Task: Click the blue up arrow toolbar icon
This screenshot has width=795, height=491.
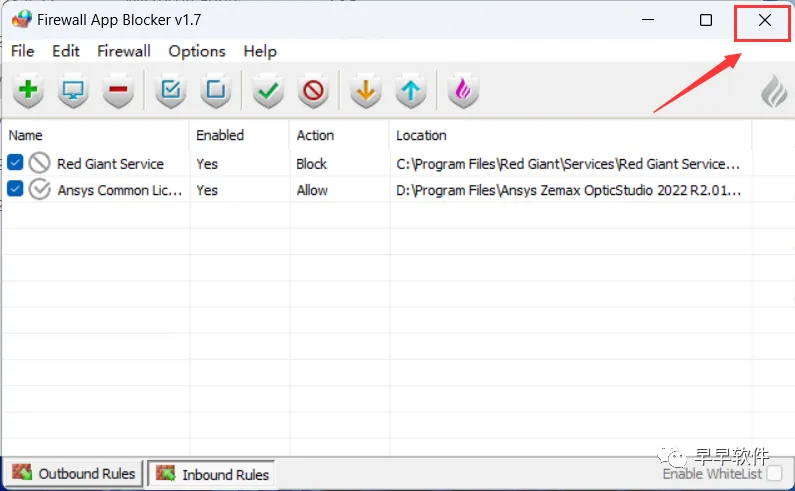Action: click(x=411, y=91)
